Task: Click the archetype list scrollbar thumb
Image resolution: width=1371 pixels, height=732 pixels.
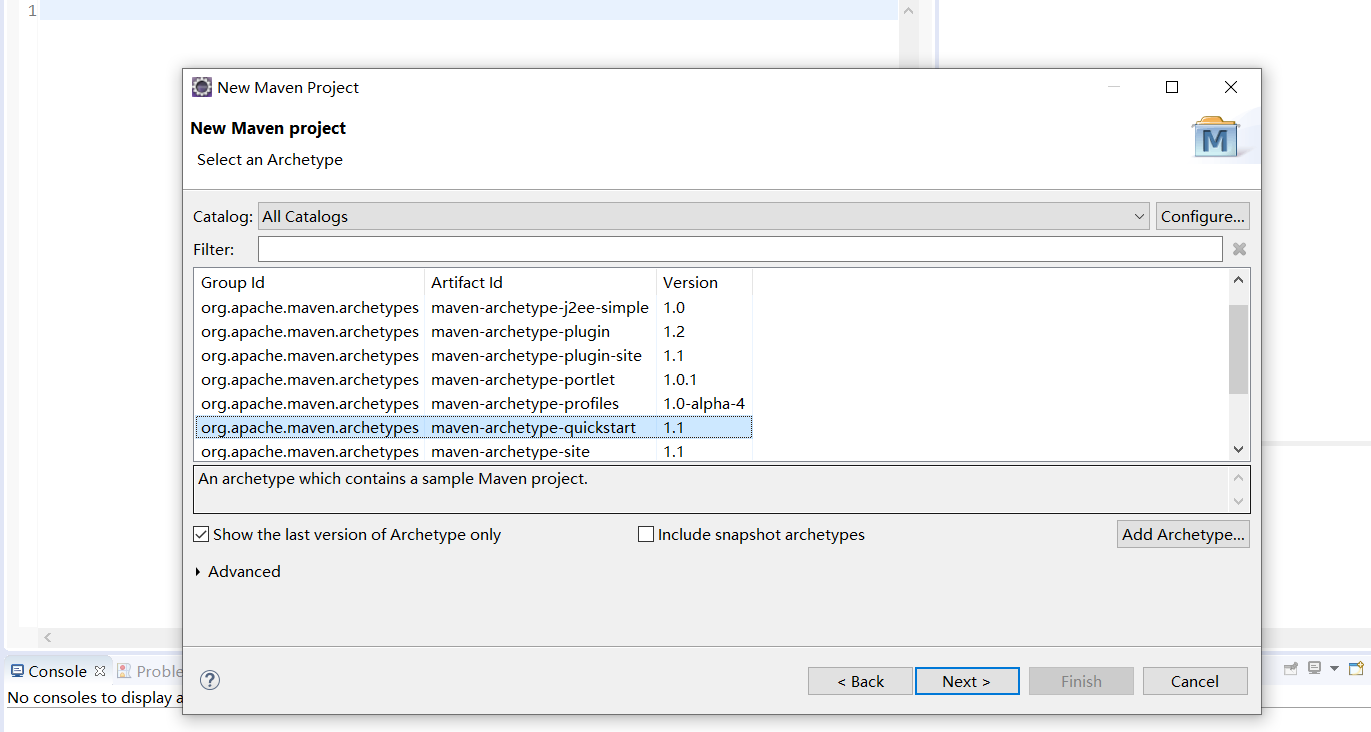Action: pyautogui.click(x=1239, y=349)
